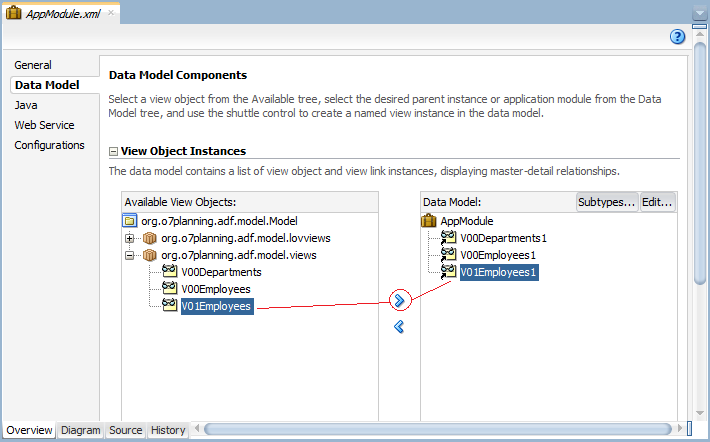Click the Edit... button

pos(657,202)
